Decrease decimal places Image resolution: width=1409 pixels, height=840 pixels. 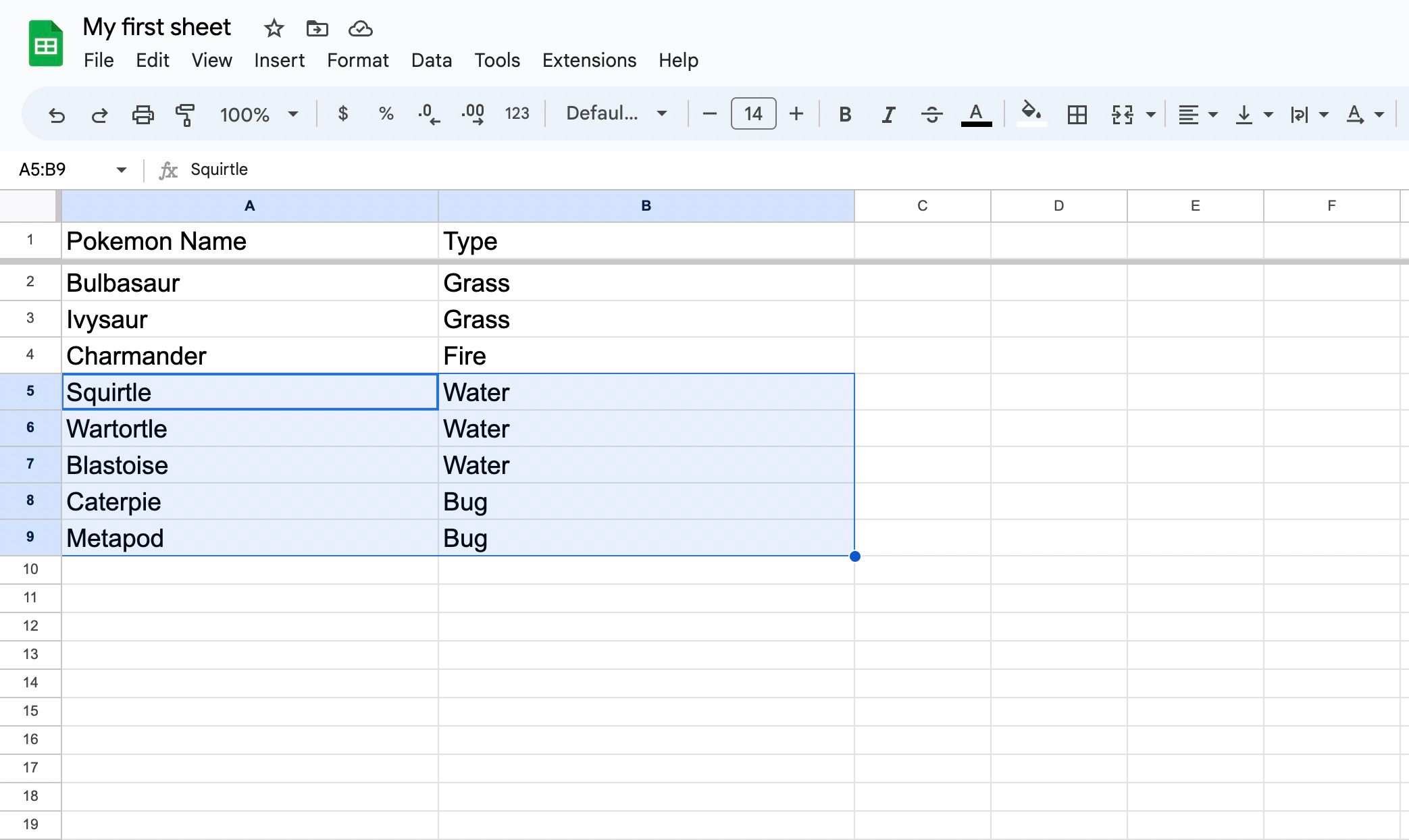tap(429, 113)
